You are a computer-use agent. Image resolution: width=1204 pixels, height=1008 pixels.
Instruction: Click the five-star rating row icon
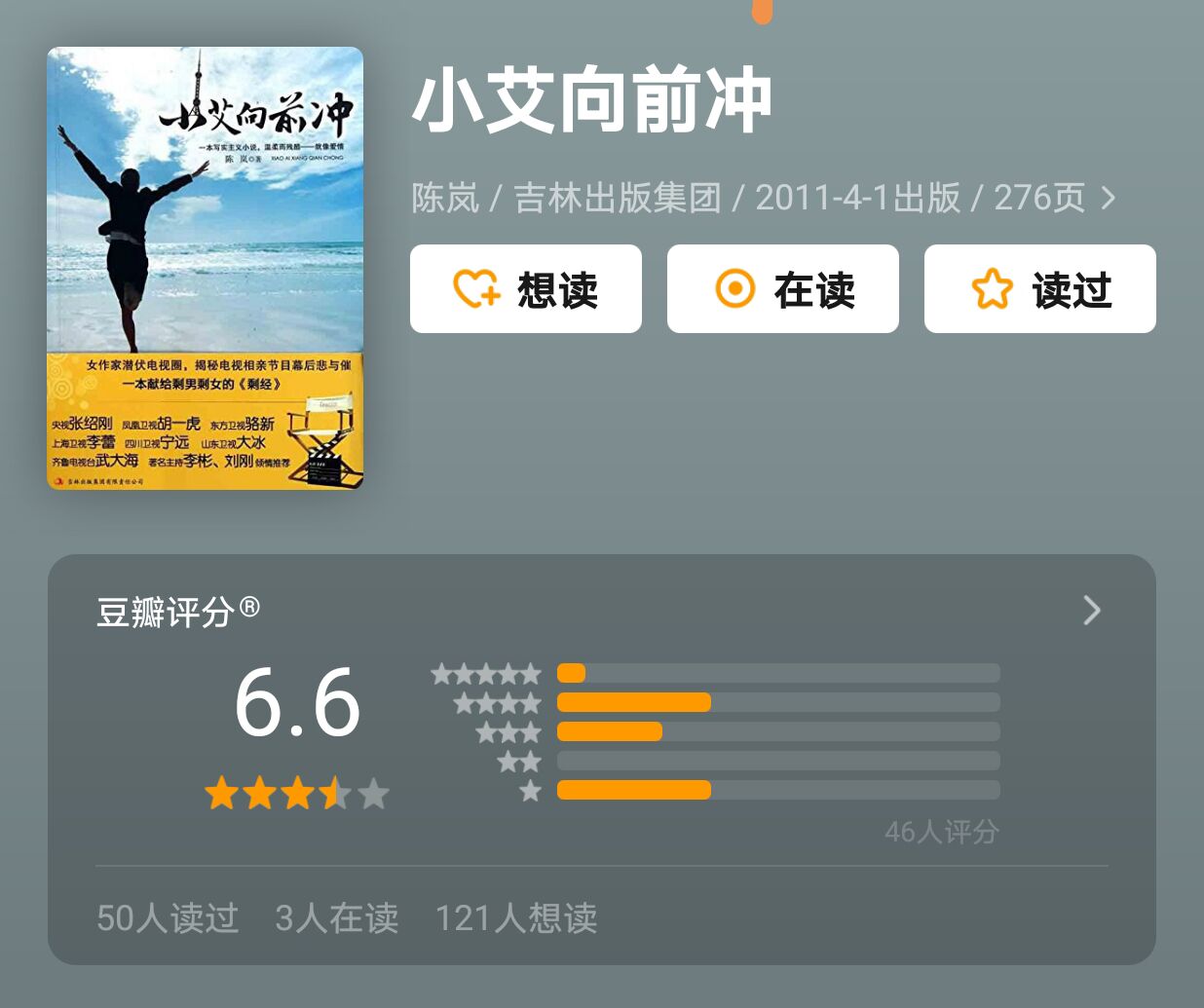pos(486,673)
